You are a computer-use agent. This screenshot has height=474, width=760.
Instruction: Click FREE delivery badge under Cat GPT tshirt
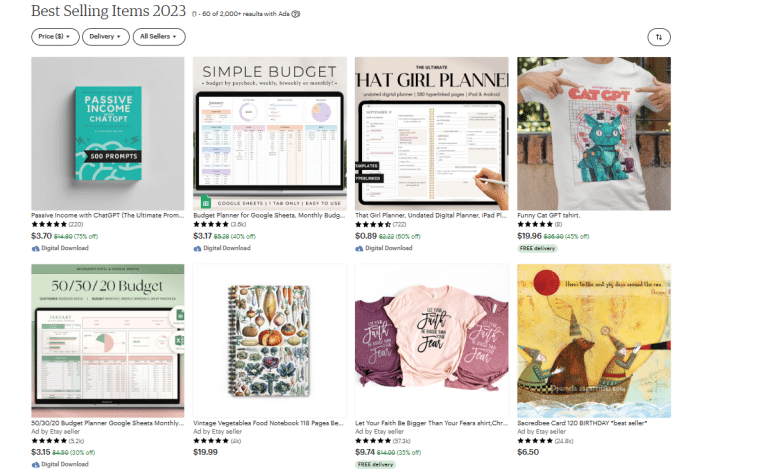[x=537, y=249]
